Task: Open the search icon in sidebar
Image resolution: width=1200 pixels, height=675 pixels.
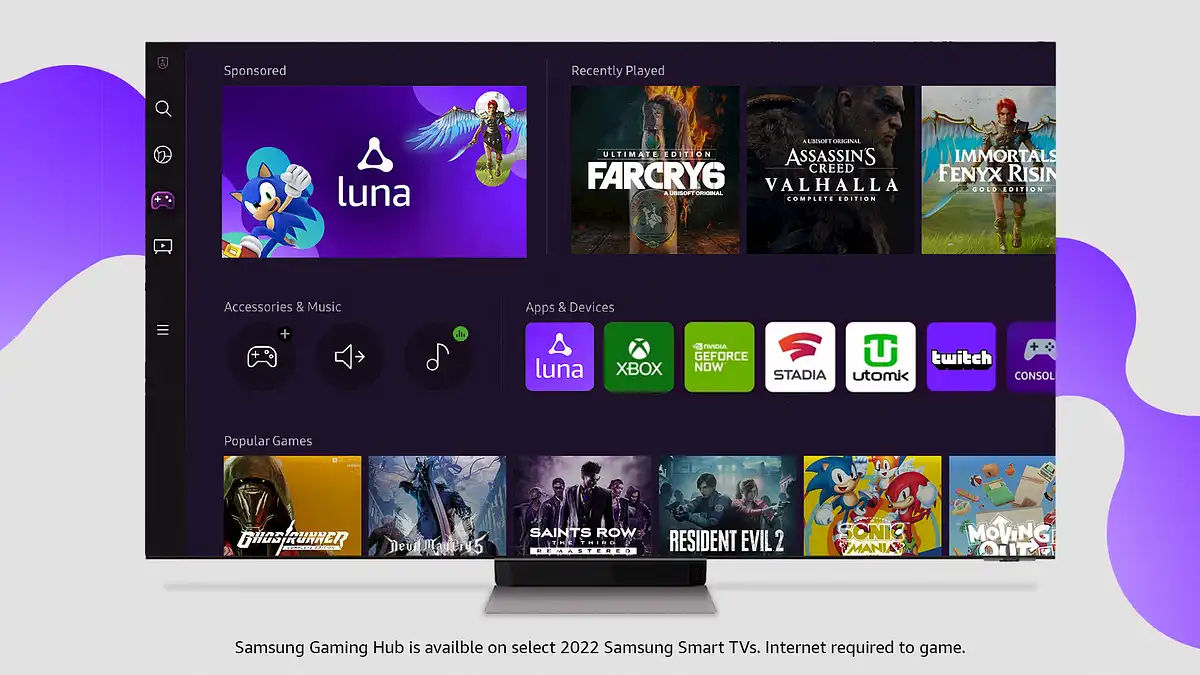Action: tap(163, 109)
